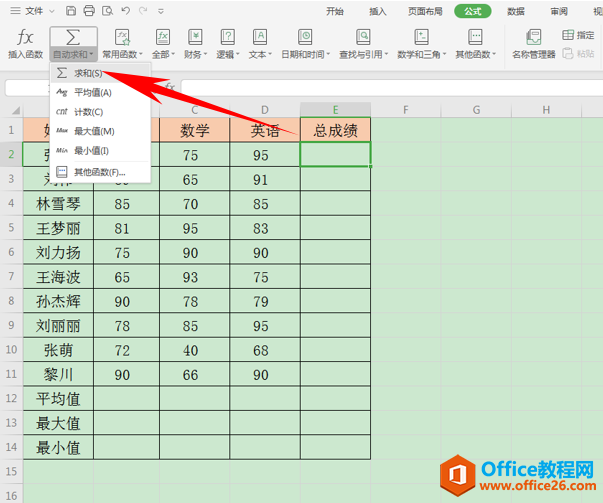
Task: Click the 总成绩 header cell
Action: coord(335,130)
